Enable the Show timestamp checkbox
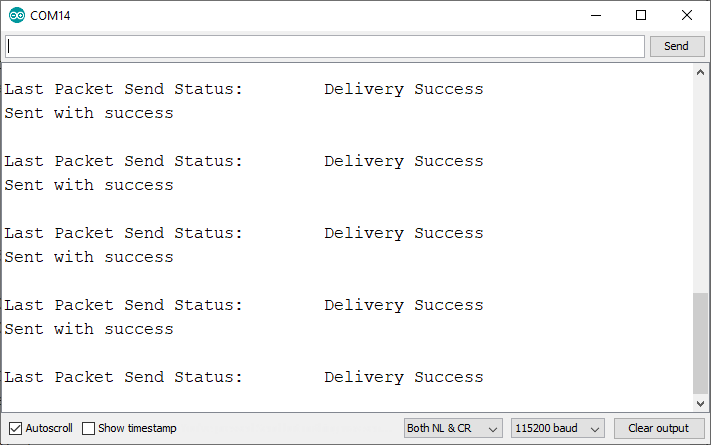Viewport: 711px width, 445px height. (88, 428)
